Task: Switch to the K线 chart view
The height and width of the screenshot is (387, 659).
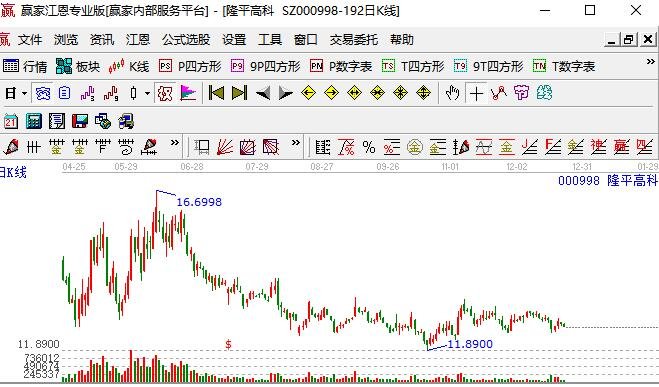Action: [129, 66]
